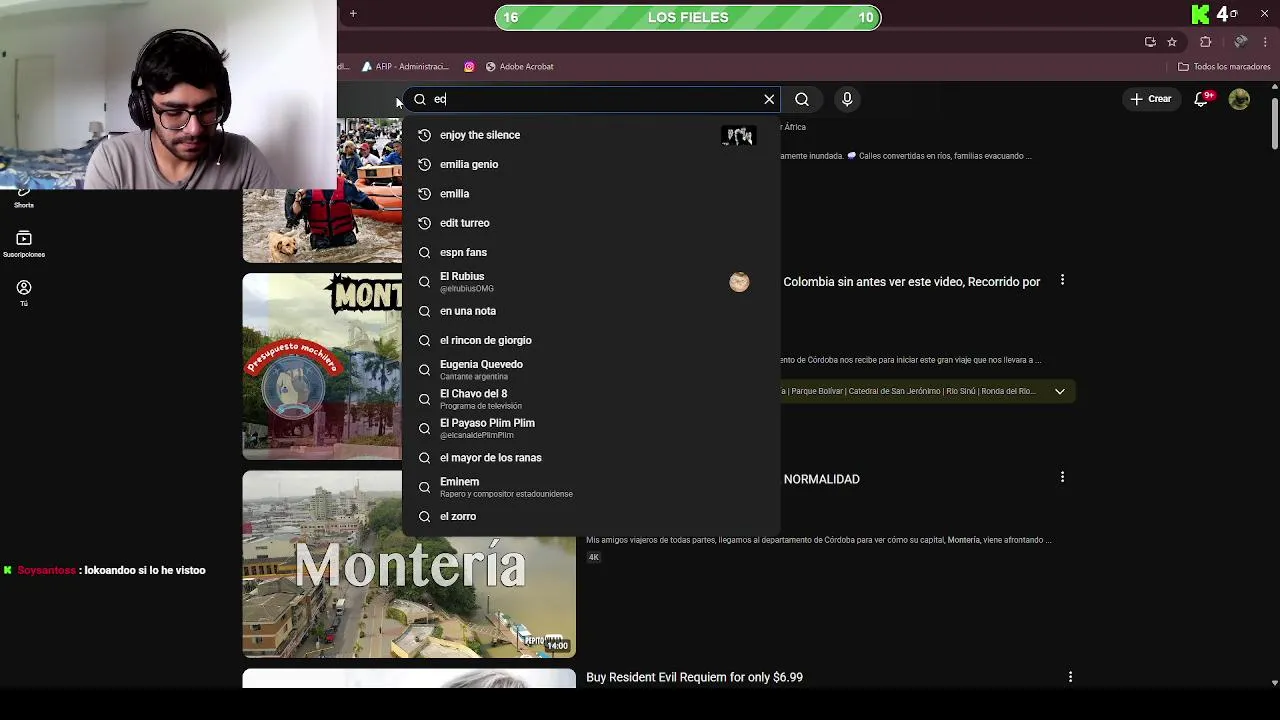Choose 'El Chavo del 8' suggestion
Image resolution: width=1280 pixels, height=720 pixels.
point(591,399)
